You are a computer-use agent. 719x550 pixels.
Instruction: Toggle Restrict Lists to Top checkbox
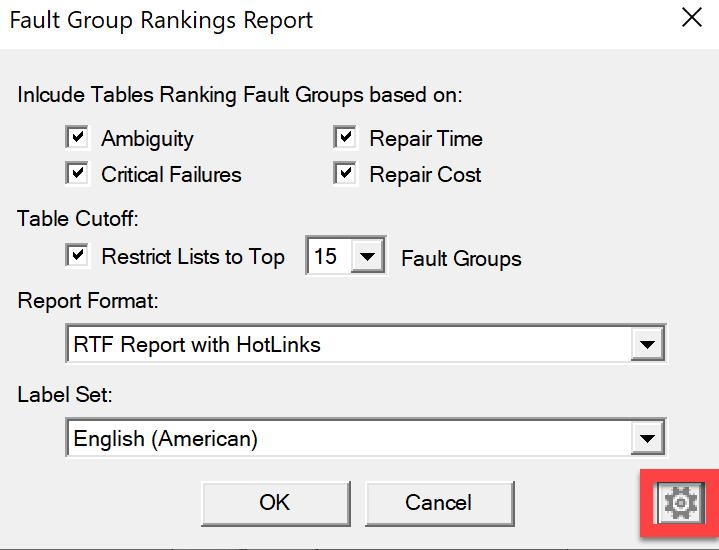(x=77, y=255)
